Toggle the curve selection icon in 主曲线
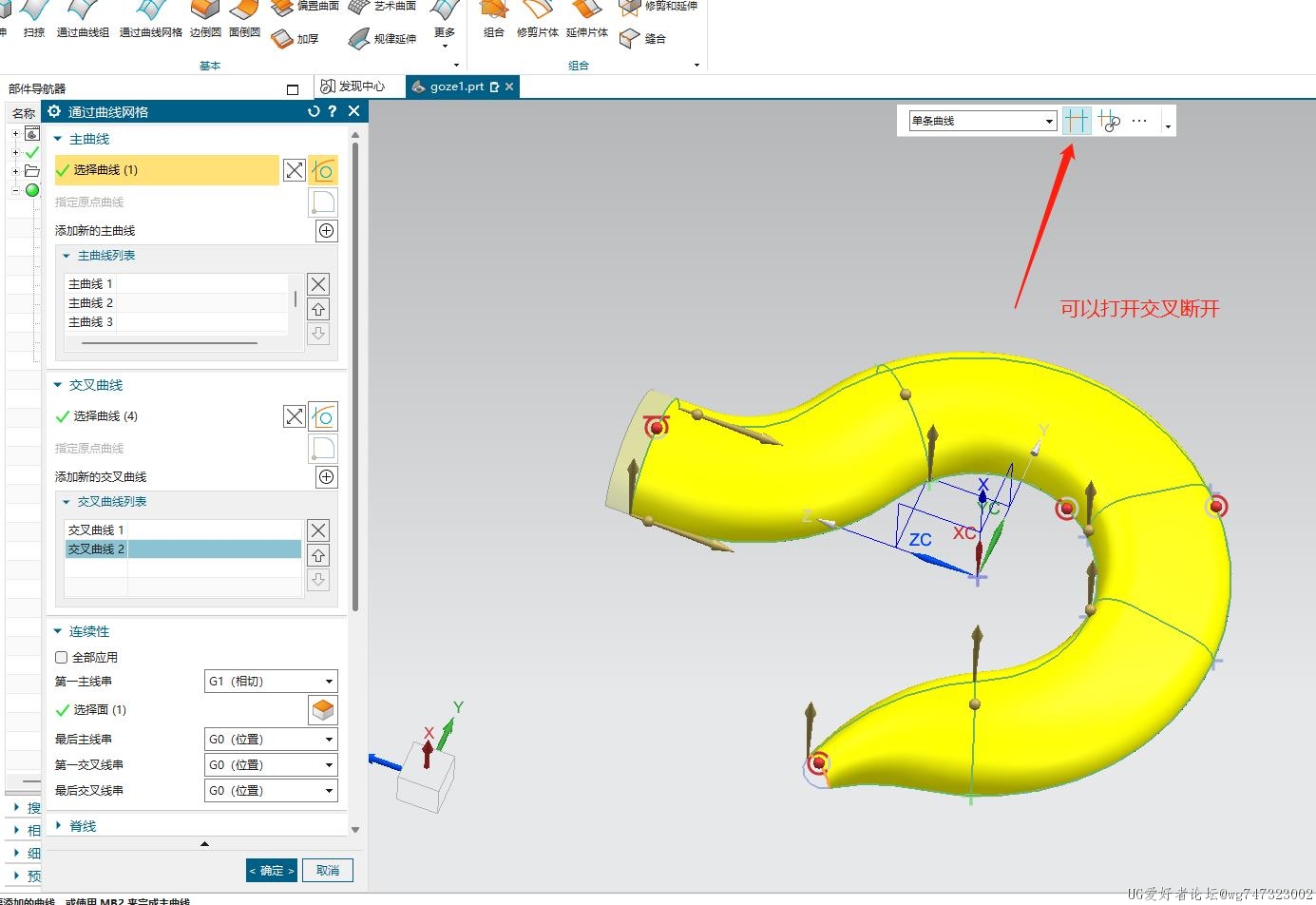 point(323,170)
